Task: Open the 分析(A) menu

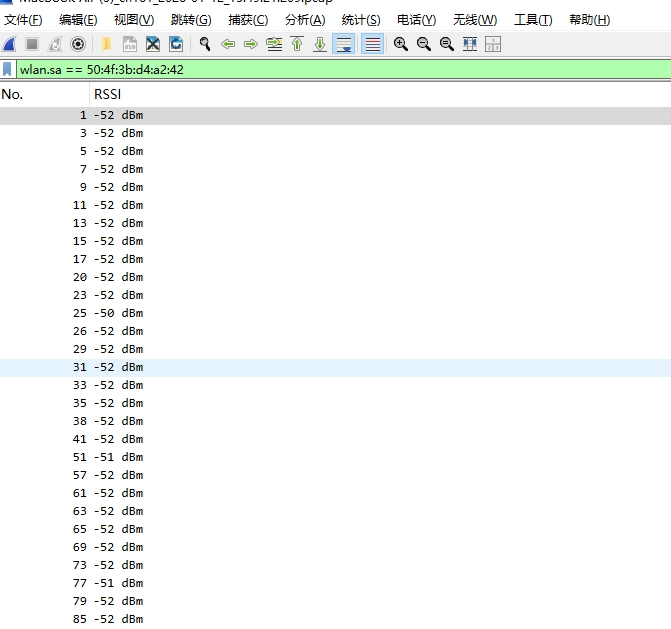Action: pyautogui.click(x=305, y=20)
